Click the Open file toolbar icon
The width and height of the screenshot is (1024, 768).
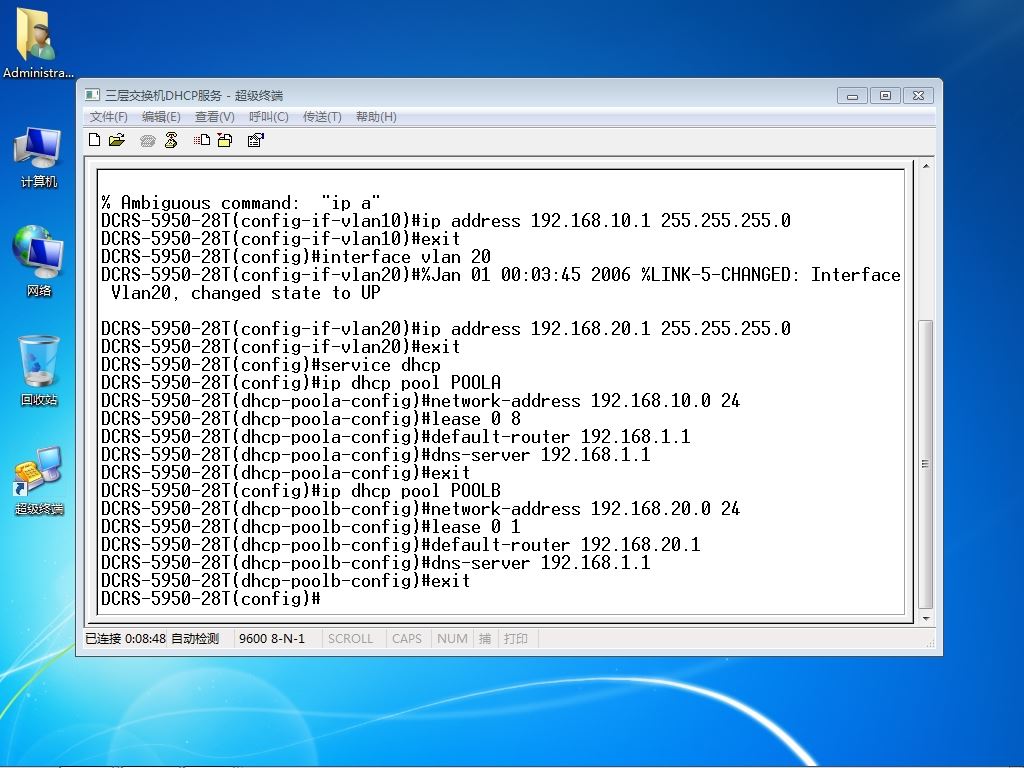coord(117,140)
